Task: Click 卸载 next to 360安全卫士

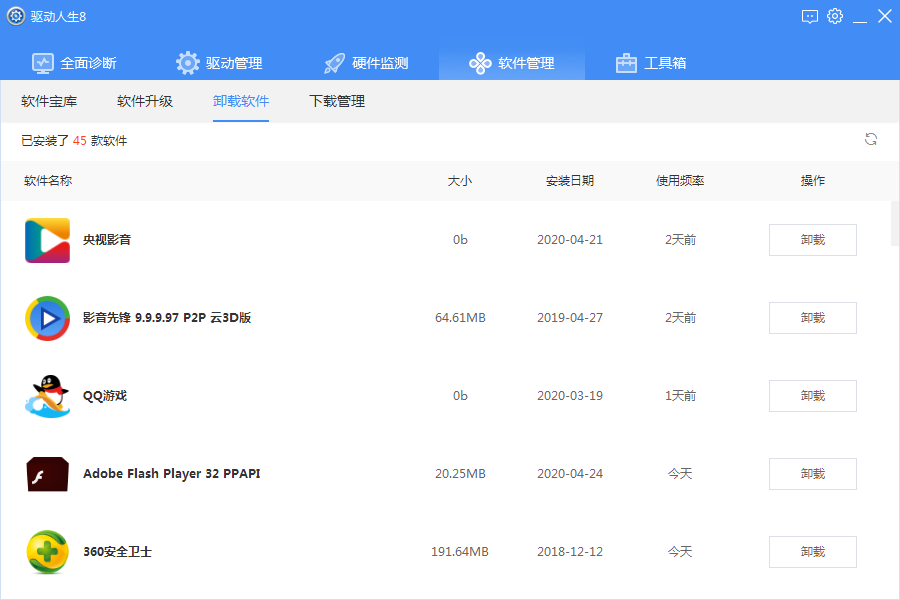Action: click(812, 551)
